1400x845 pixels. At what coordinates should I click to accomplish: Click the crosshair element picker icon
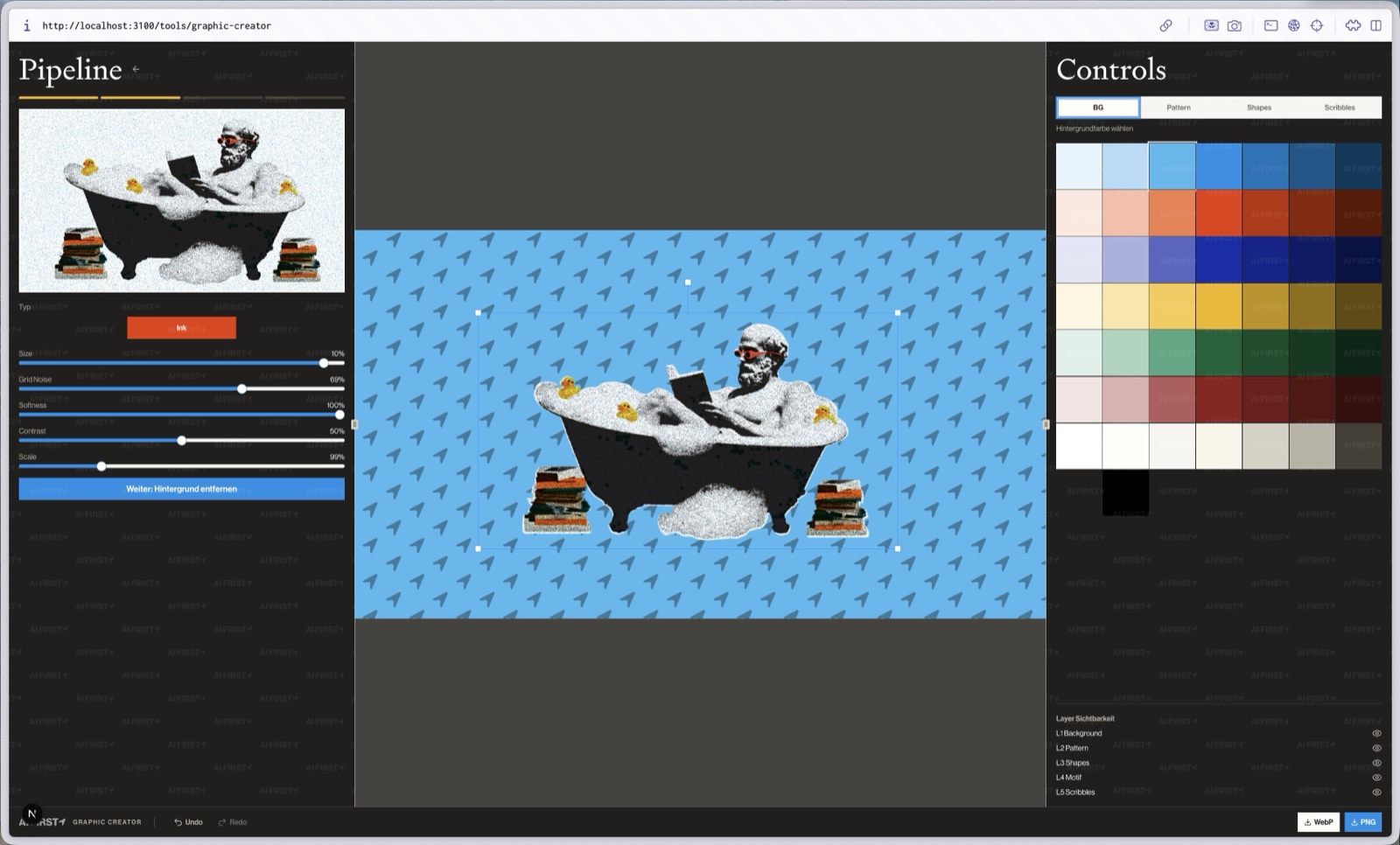click(x=1317, y=25)
